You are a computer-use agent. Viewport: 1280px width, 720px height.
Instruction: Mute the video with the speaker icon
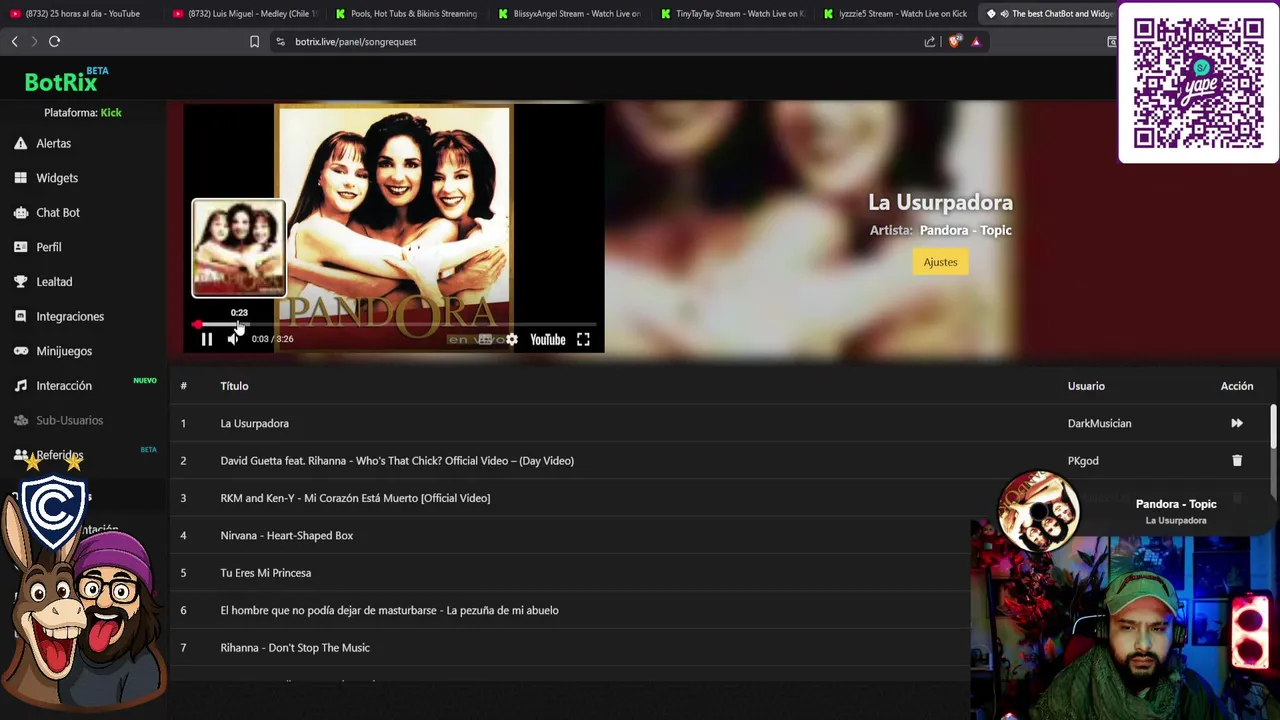233,339
